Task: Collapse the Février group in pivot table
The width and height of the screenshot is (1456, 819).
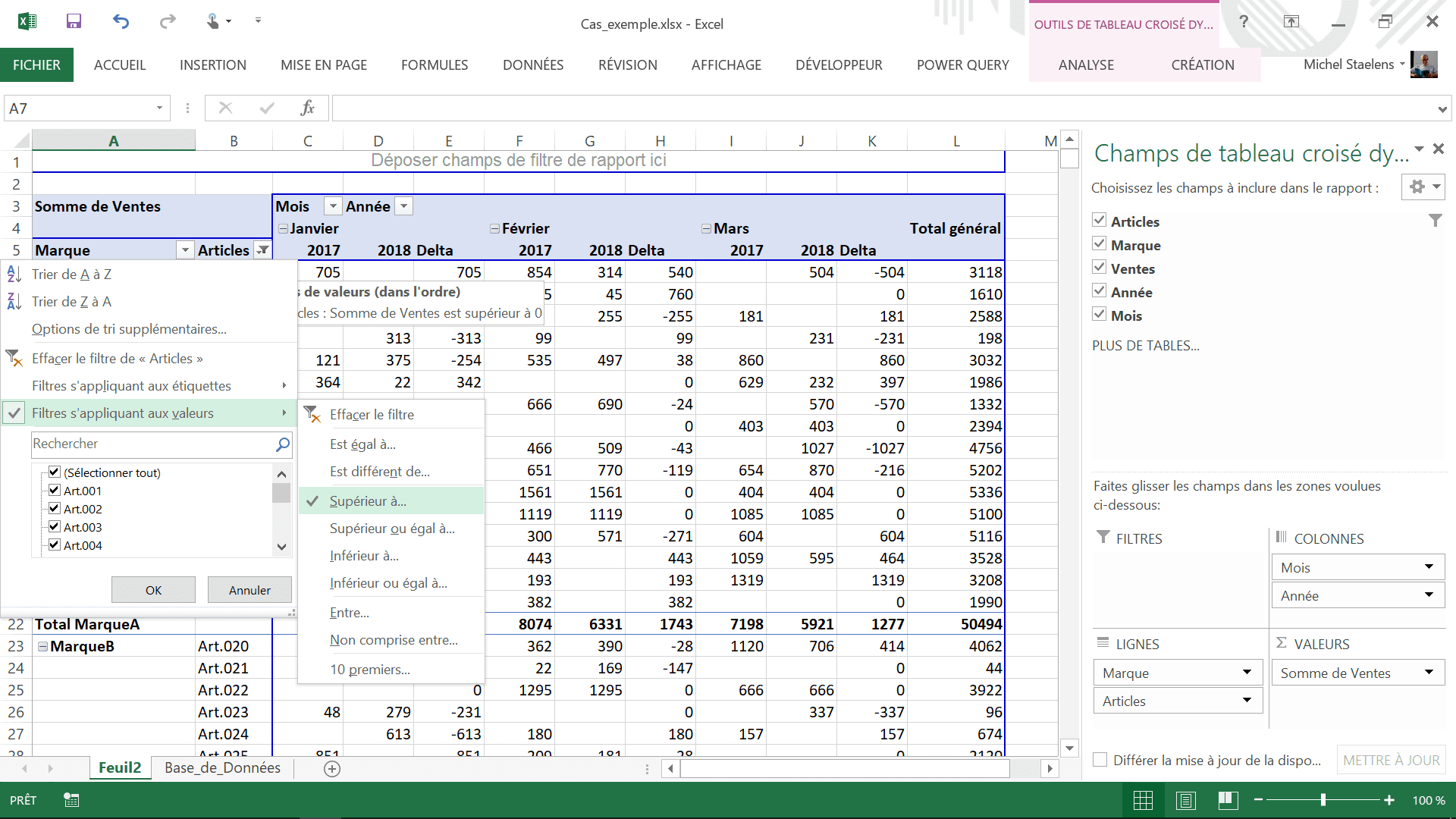Action: tap(494, 228)
